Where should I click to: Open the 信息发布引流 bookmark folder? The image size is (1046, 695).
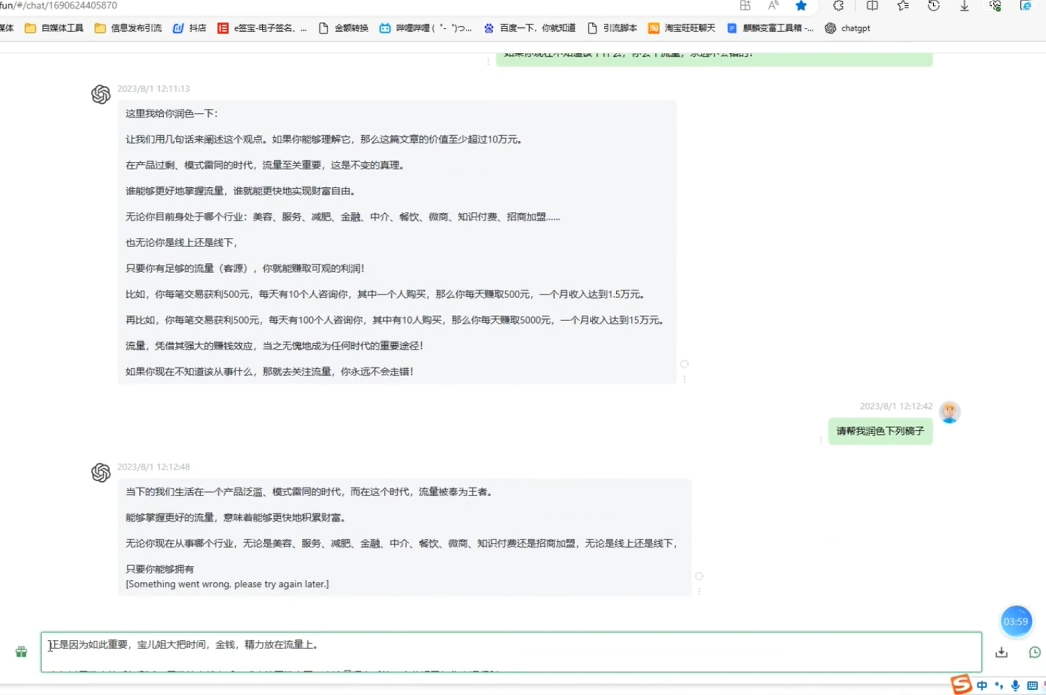click(128, 28)
